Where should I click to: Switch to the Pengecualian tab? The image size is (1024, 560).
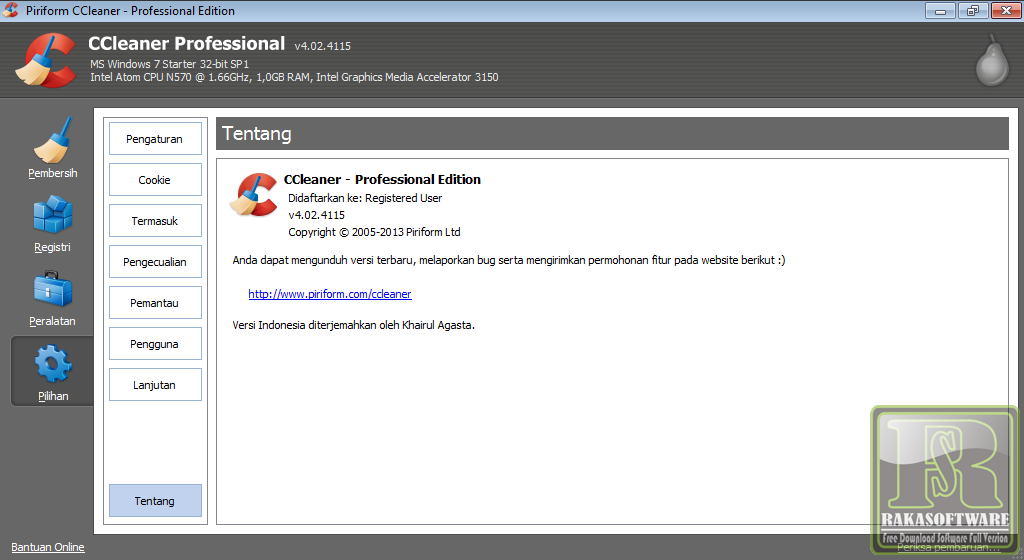[155, 262]
